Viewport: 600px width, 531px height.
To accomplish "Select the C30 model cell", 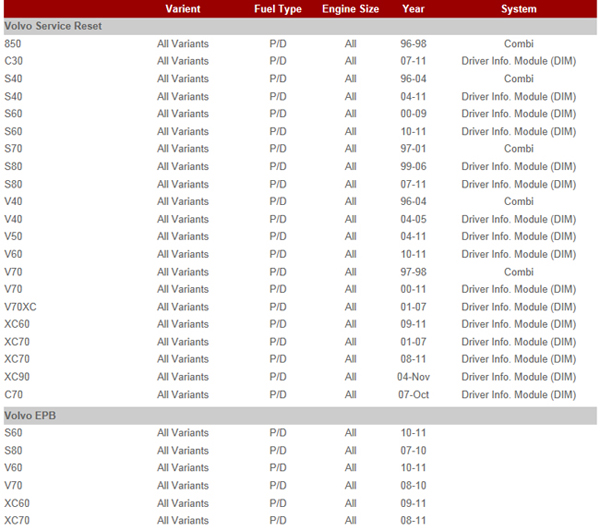I will 13,61.
